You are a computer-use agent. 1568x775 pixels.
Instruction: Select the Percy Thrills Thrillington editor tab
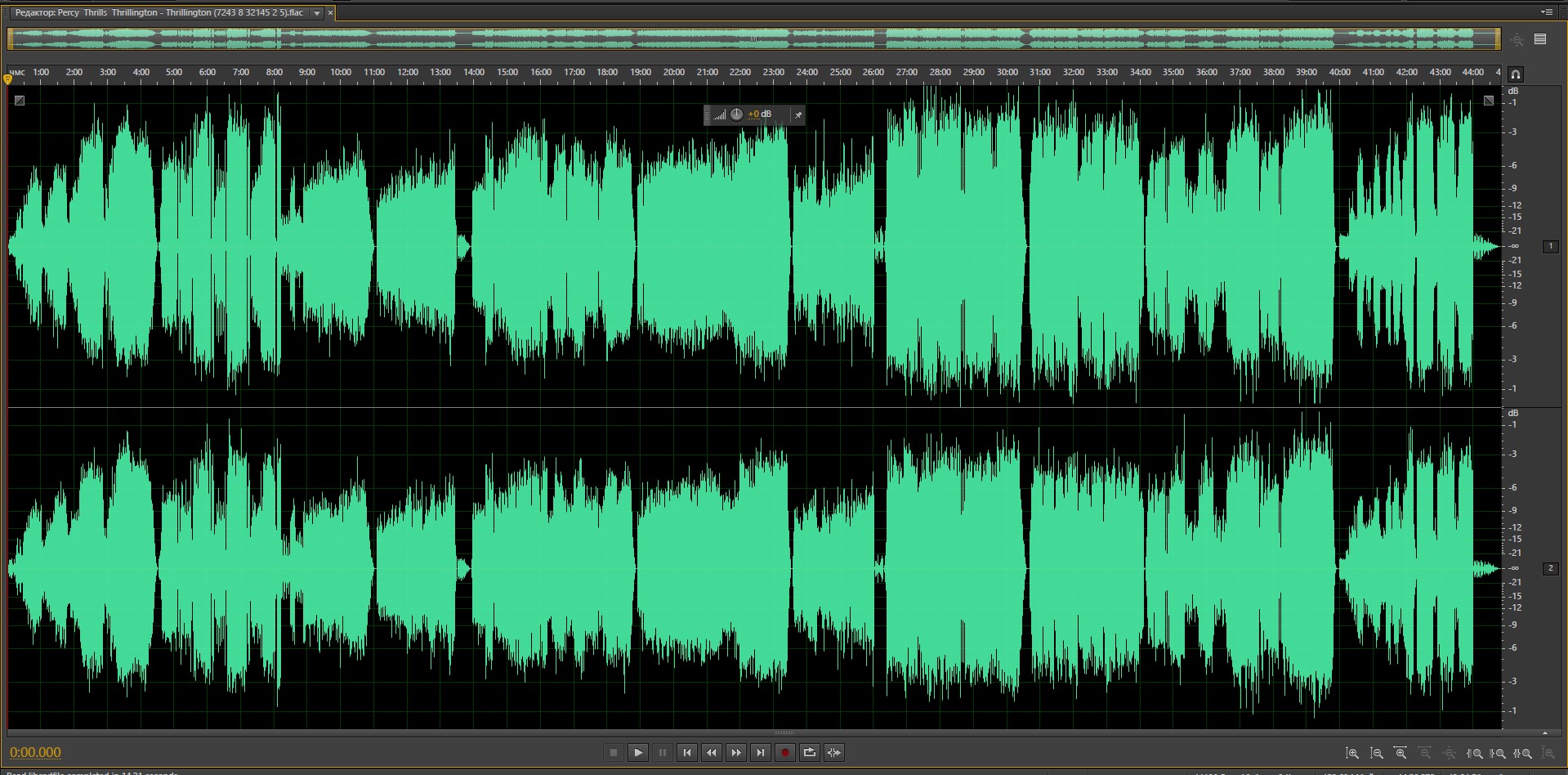159,13
